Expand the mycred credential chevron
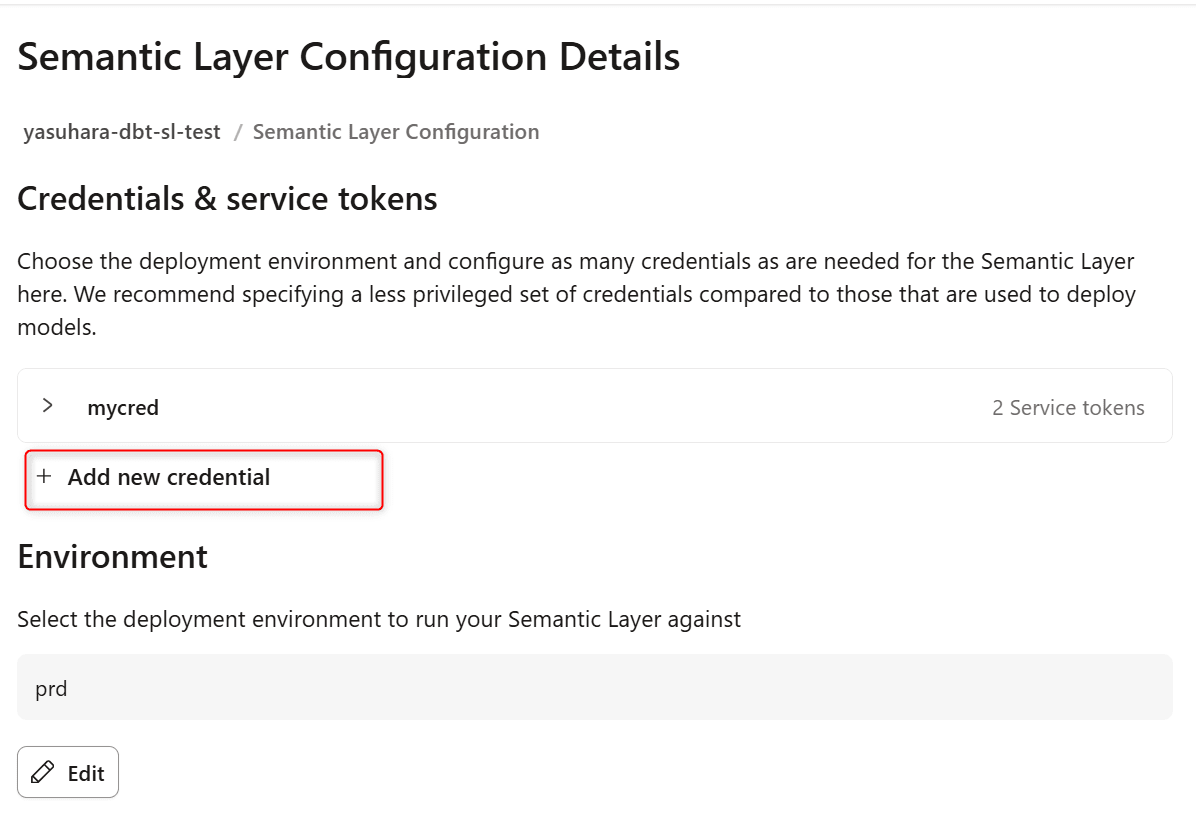Screen dimensions: 1196x822 47,406
